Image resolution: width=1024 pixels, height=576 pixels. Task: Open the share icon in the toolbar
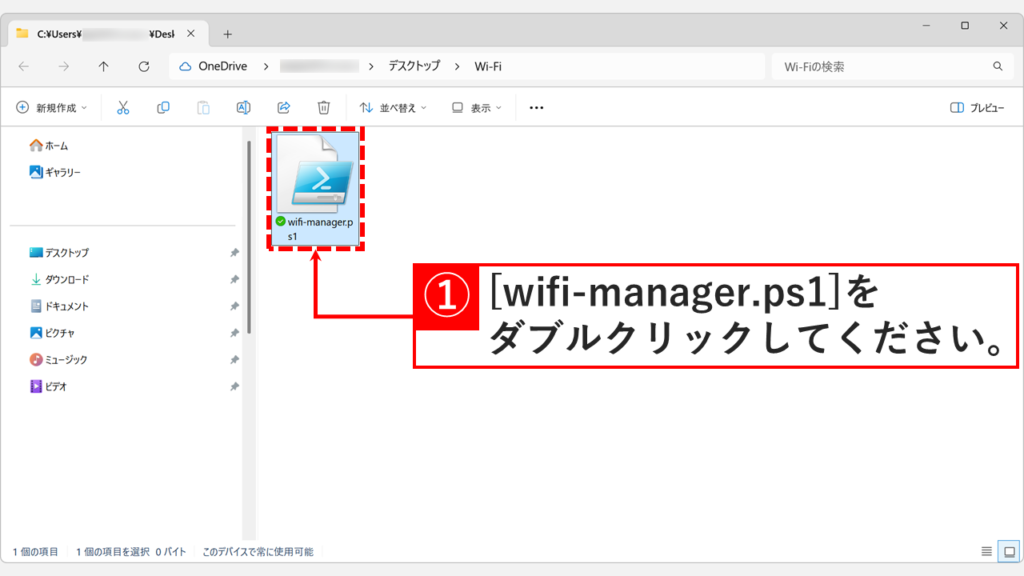click(283, 107)
